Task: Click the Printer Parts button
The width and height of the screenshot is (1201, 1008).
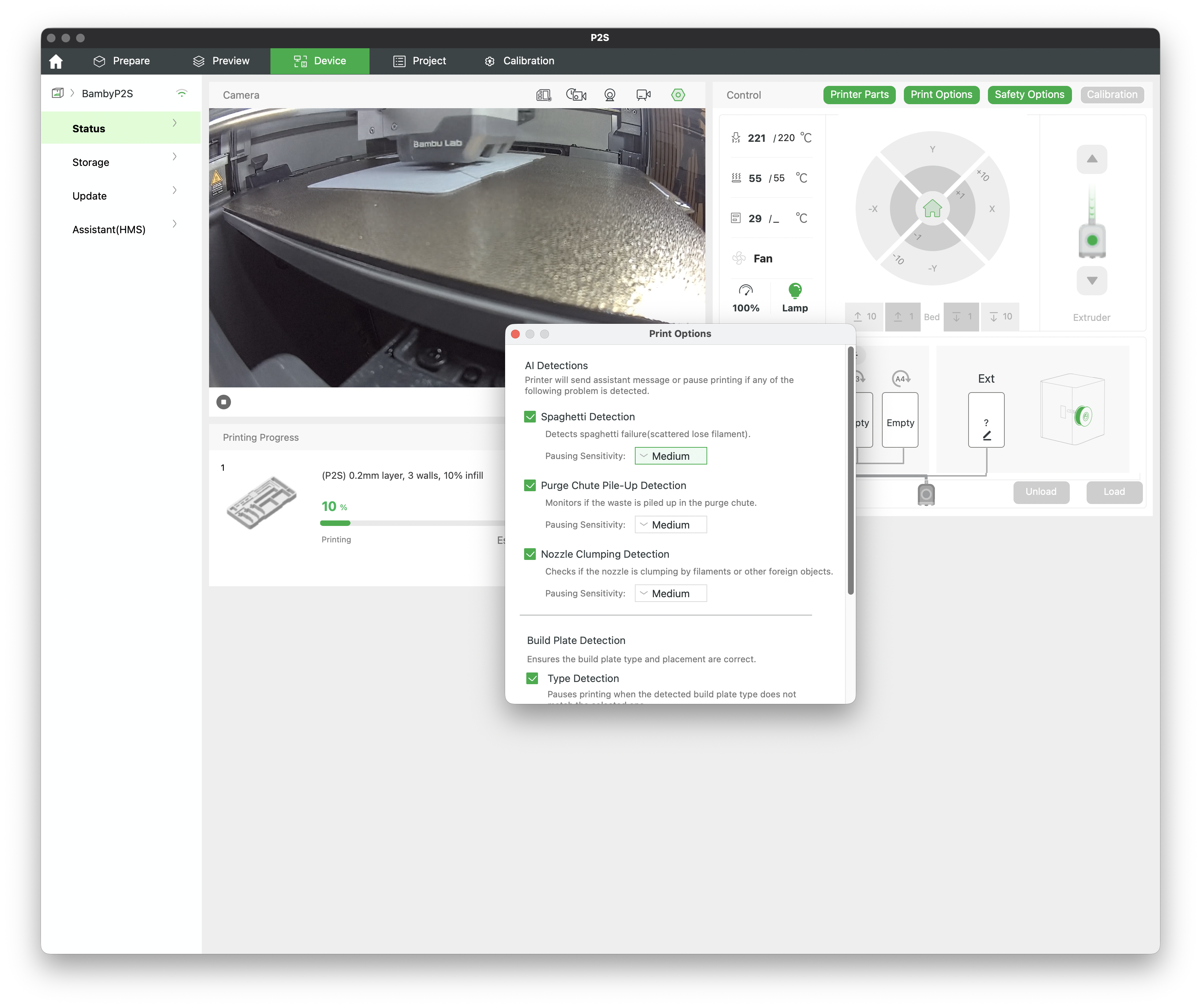Action: pos(859,95)
